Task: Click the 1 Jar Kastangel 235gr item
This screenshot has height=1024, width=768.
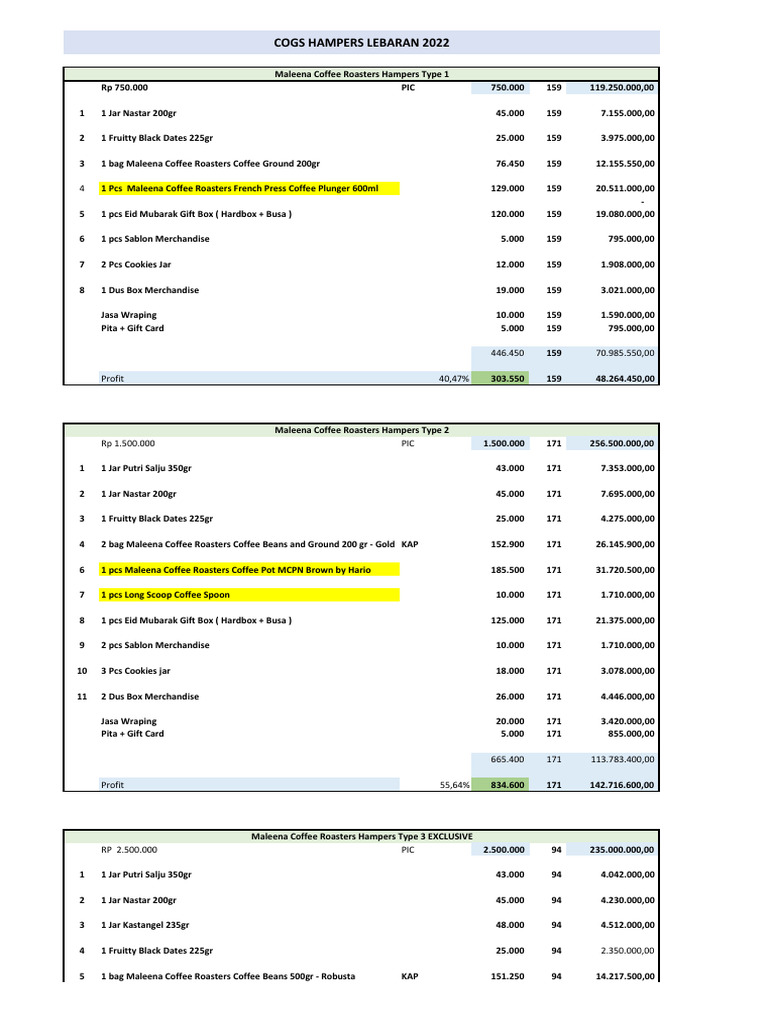Action: (145, 925)
